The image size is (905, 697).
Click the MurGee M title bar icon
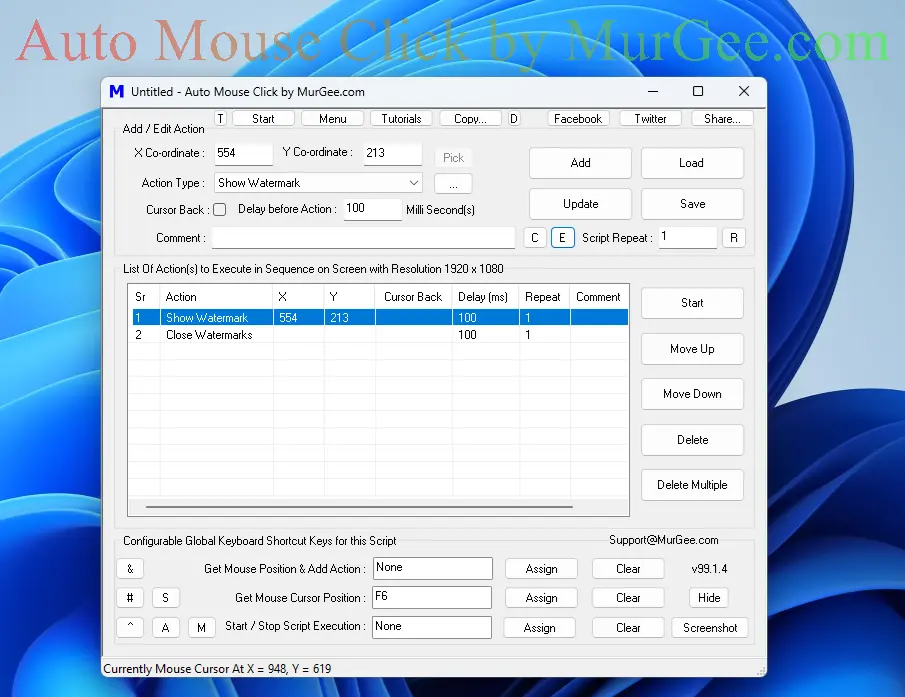(117, 92)
